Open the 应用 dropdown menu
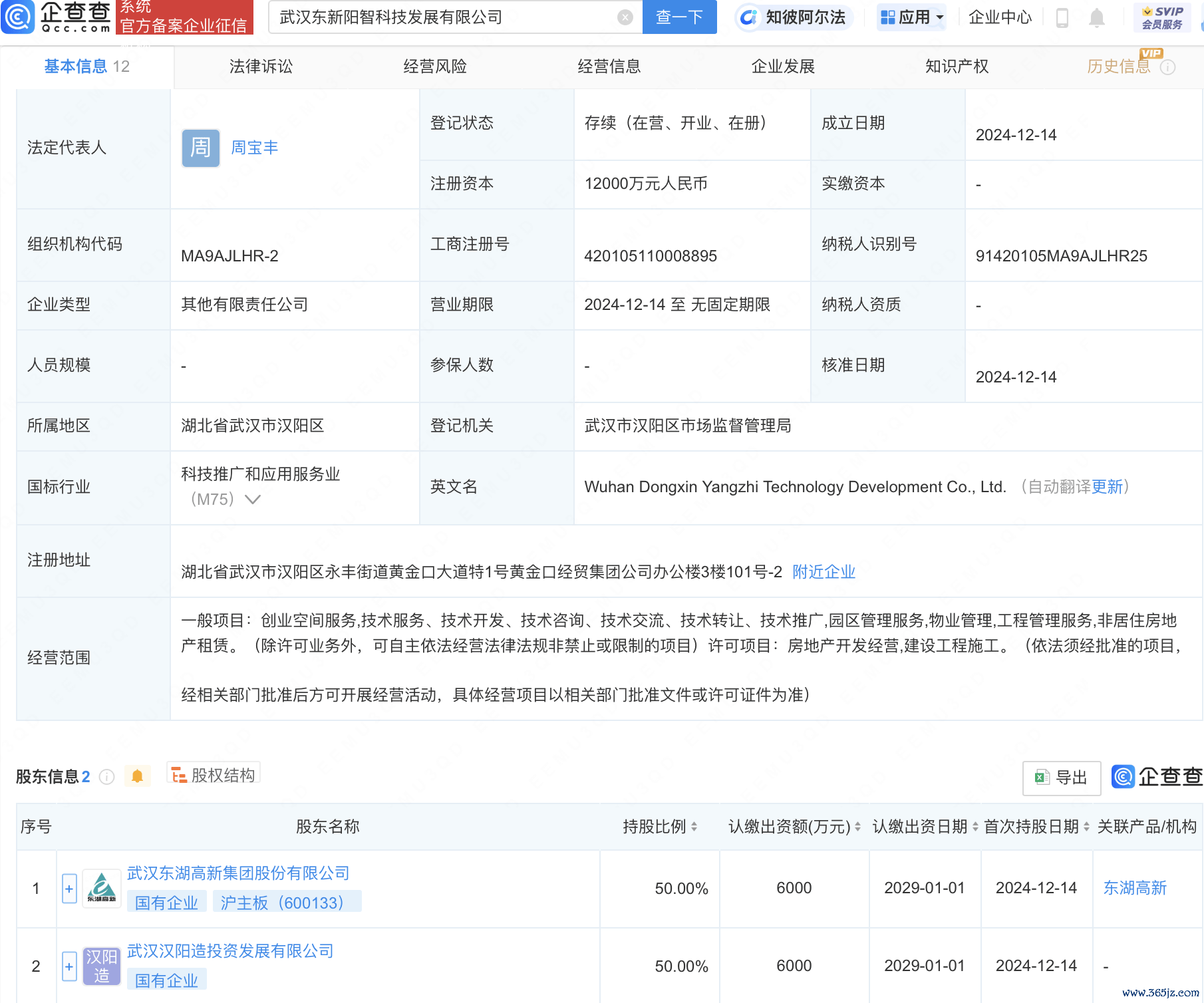The width and height of the screenshot is (1204, 1003). (912, 17)
